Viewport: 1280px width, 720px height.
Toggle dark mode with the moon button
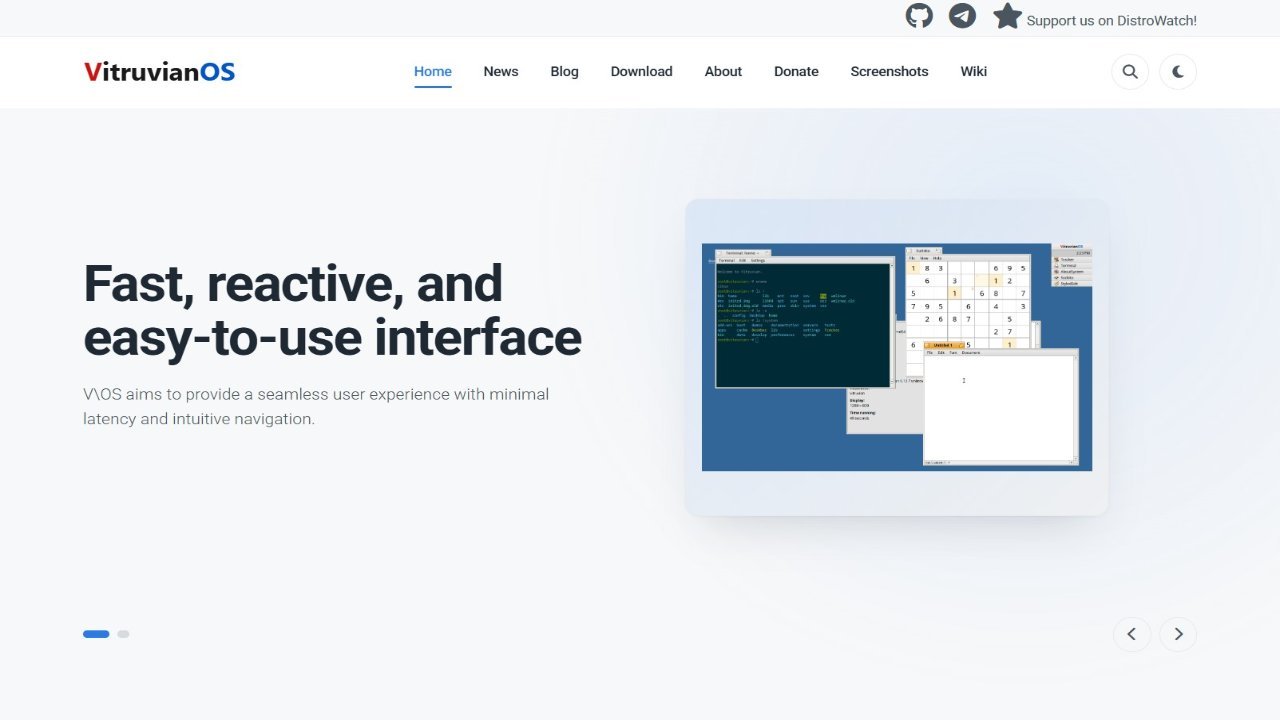pos(1178,72)
